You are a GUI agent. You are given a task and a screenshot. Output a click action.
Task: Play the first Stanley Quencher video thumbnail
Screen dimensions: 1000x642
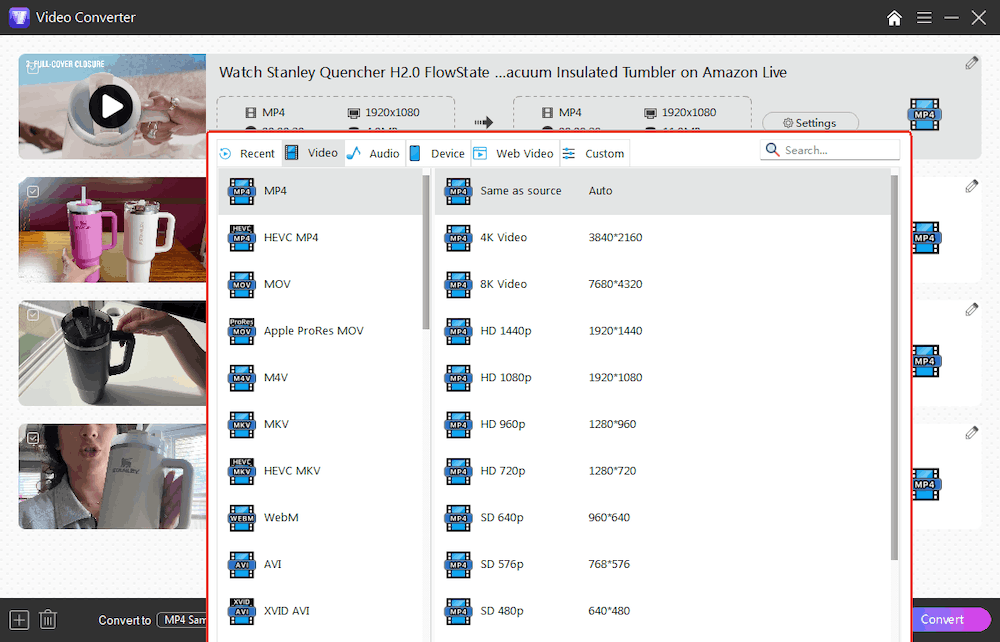tap(111, 106)
